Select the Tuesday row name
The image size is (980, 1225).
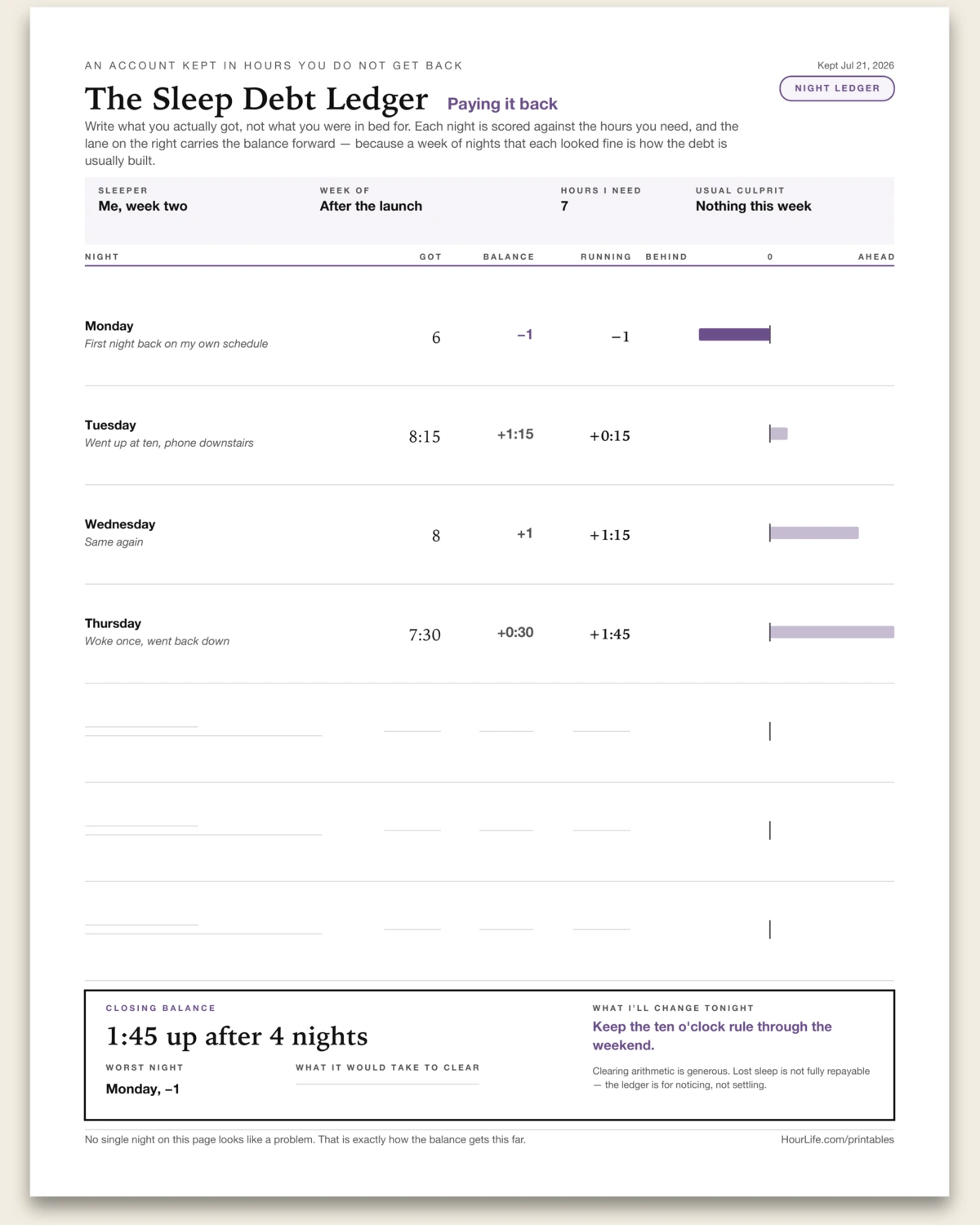(110, 425)
